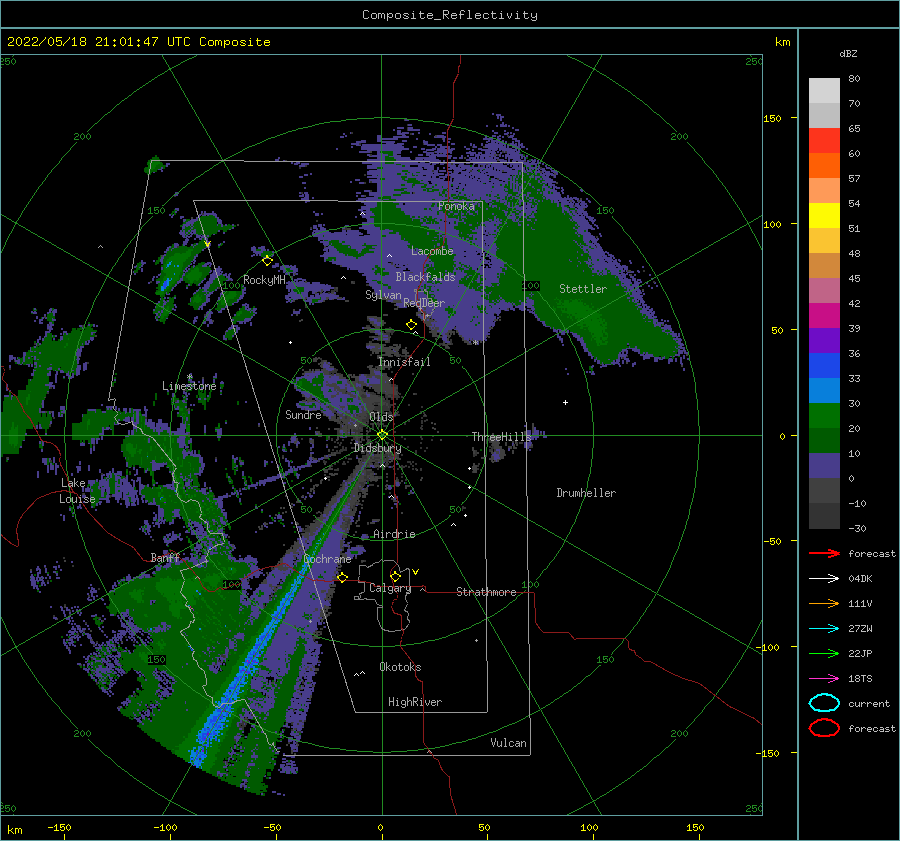Click the HighRiver city label

click(x=415, y=702)
